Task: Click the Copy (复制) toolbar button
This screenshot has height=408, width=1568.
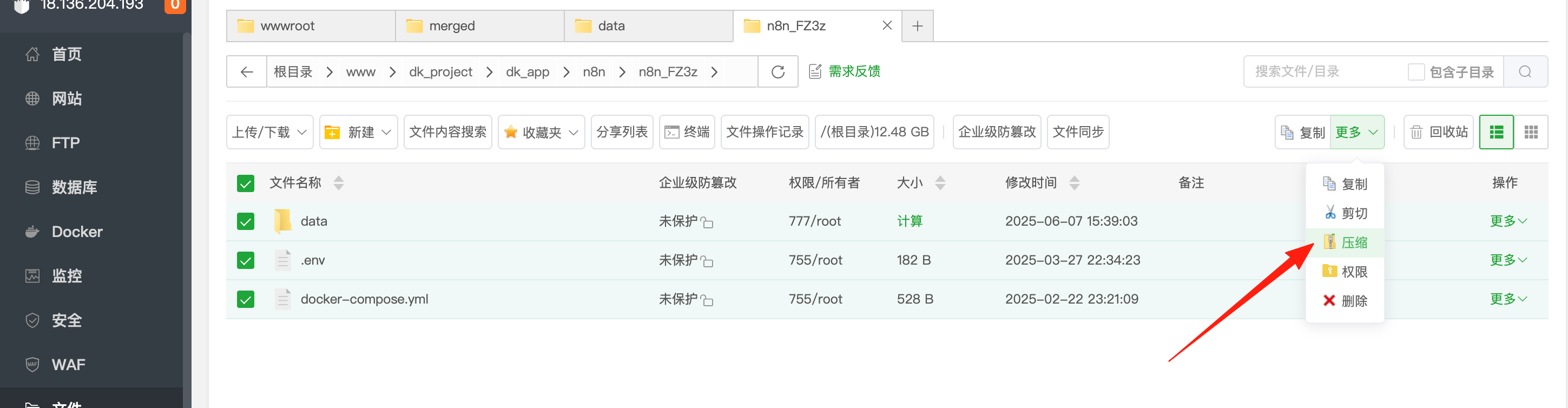Action: [x=1303, y=132]
